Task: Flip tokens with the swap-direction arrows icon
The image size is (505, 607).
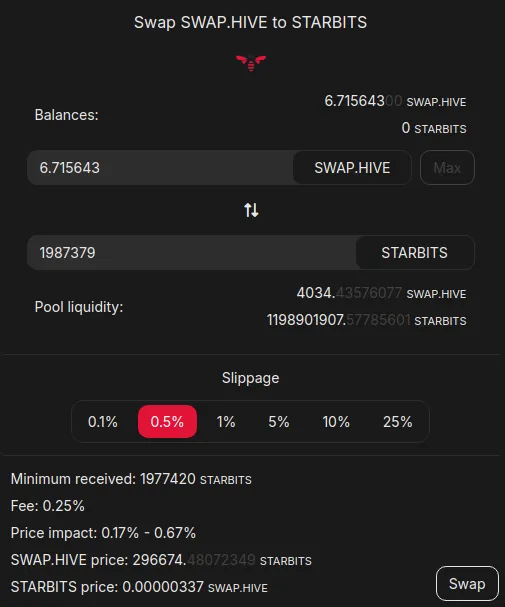Action: tap(251, 210)
